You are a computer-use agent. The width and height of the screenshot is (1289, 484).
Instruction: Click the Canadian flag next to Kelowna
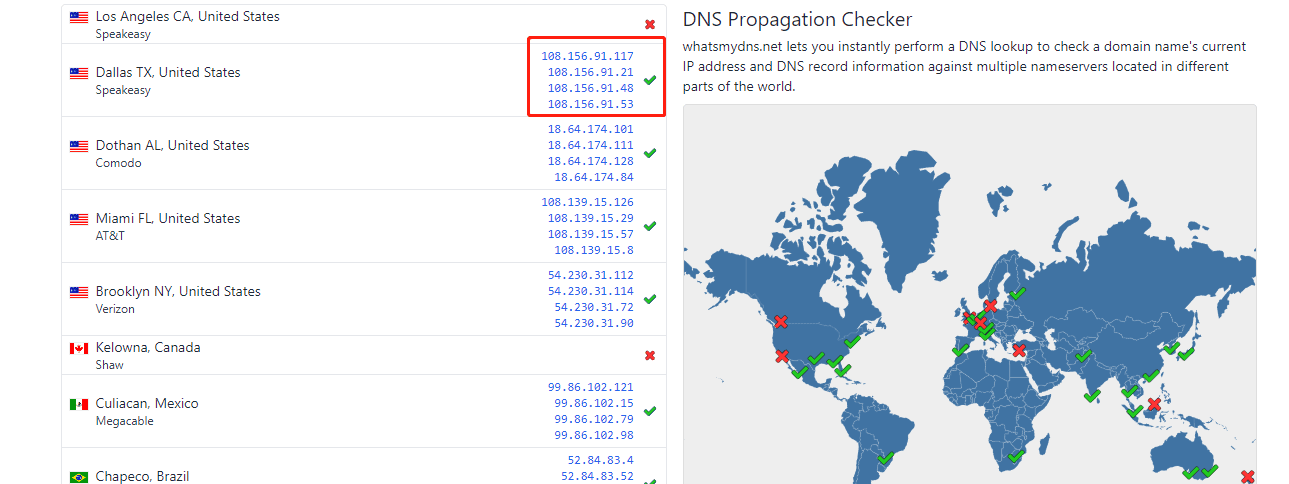79,348
